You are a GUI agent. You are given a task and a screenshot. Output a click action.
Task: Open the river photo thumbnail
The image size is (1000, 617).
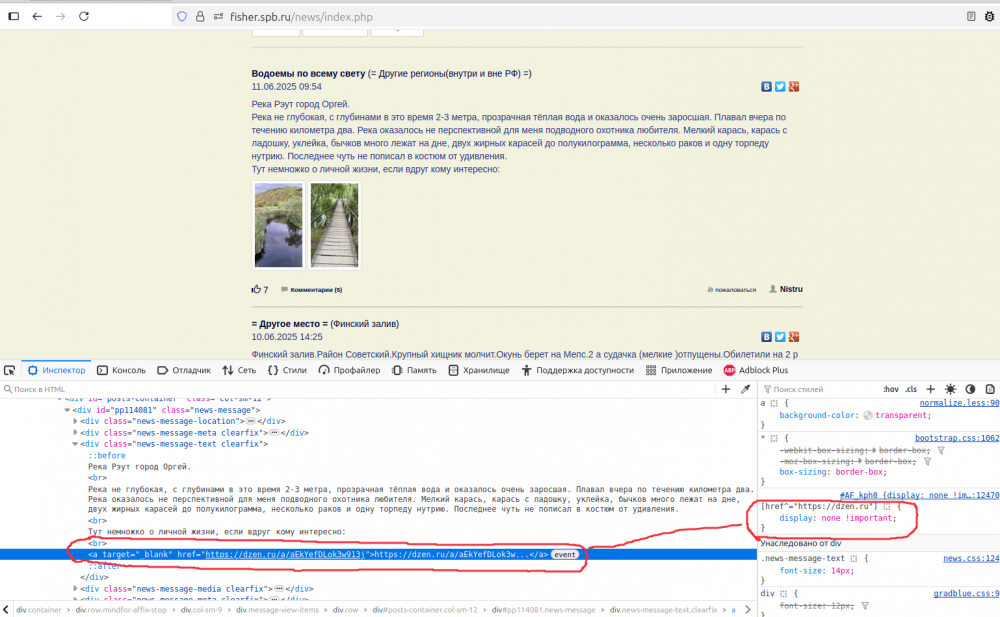pyautogui.click(x=279, y=225)
